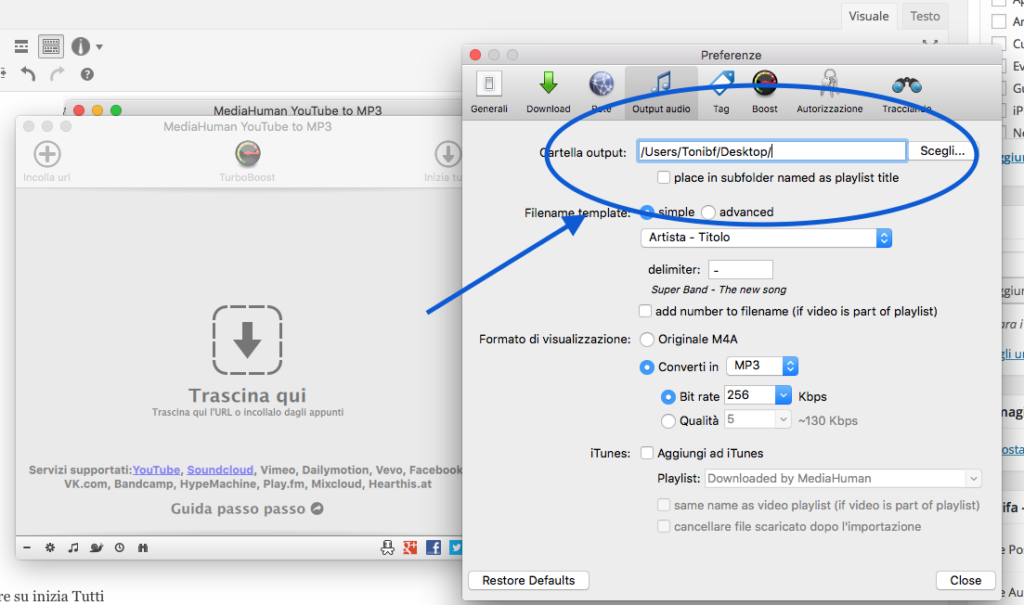Click the Trascina qui drop area
The height and width of the screenshot is (605, 1024).
pos(247,340)
